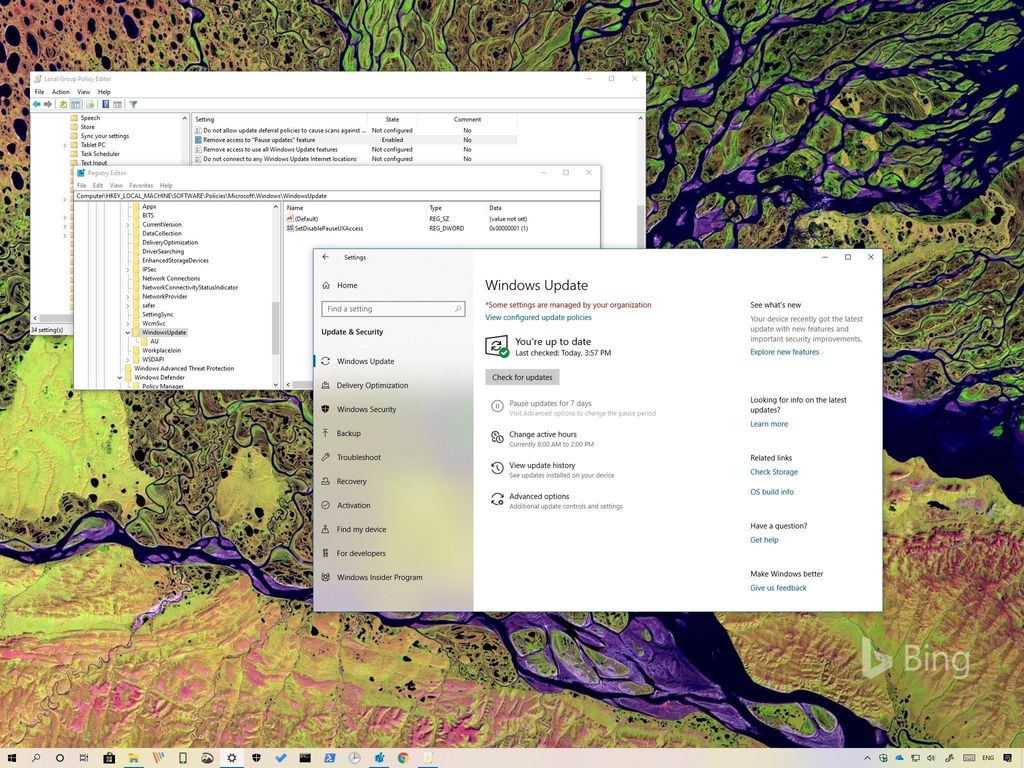Click inside the Find a setting search box
Viewport: 1024px width, 768px height.
pos(393,308)
